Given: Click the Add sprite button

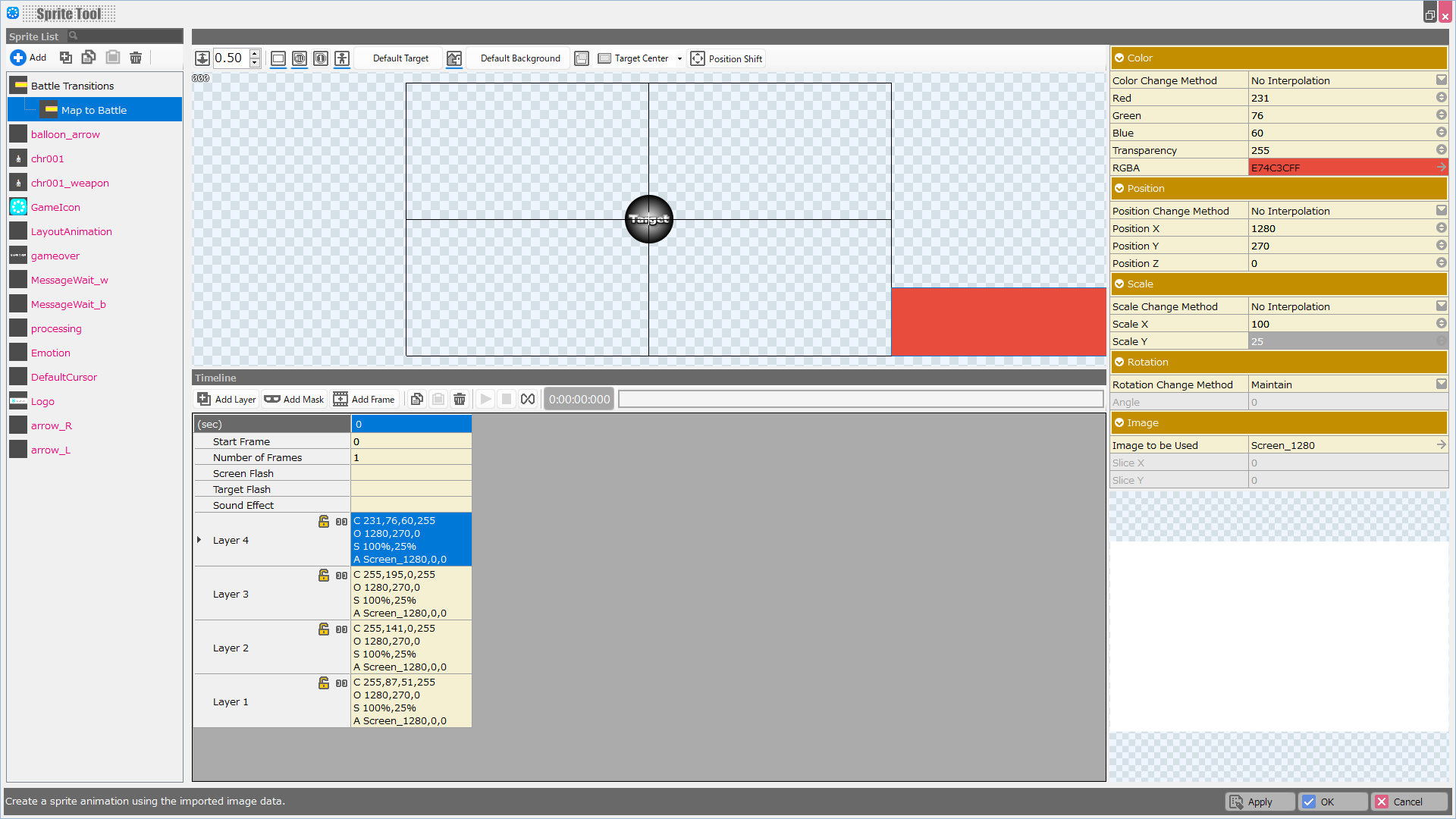Looking at the screenshot, I should pos(28,58).
